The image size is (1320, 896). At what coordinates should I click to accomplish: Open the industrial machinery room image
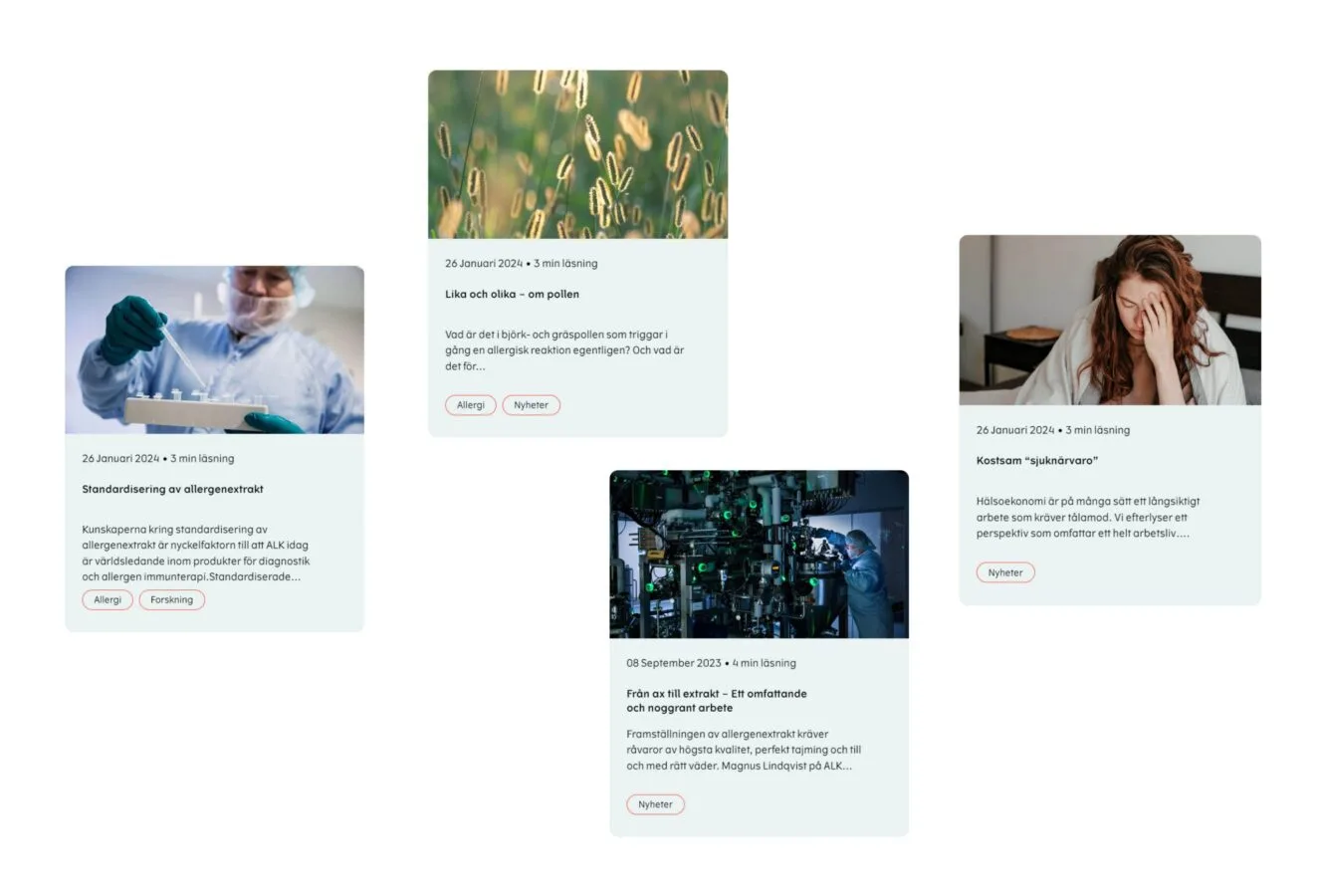pos(759,554)
